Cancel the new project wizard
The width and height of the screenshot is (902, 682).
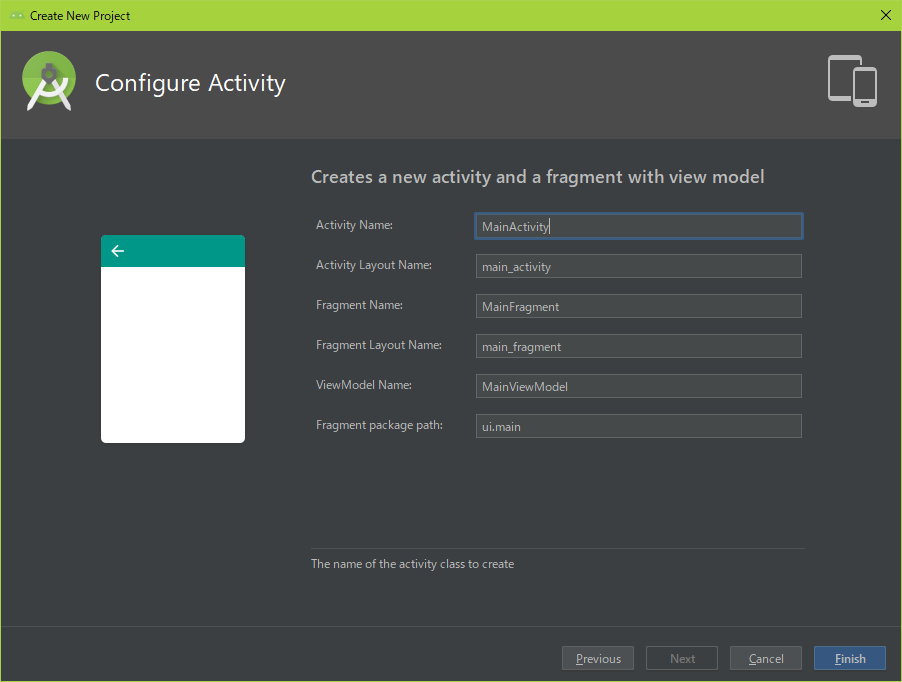tap(766, 658)
